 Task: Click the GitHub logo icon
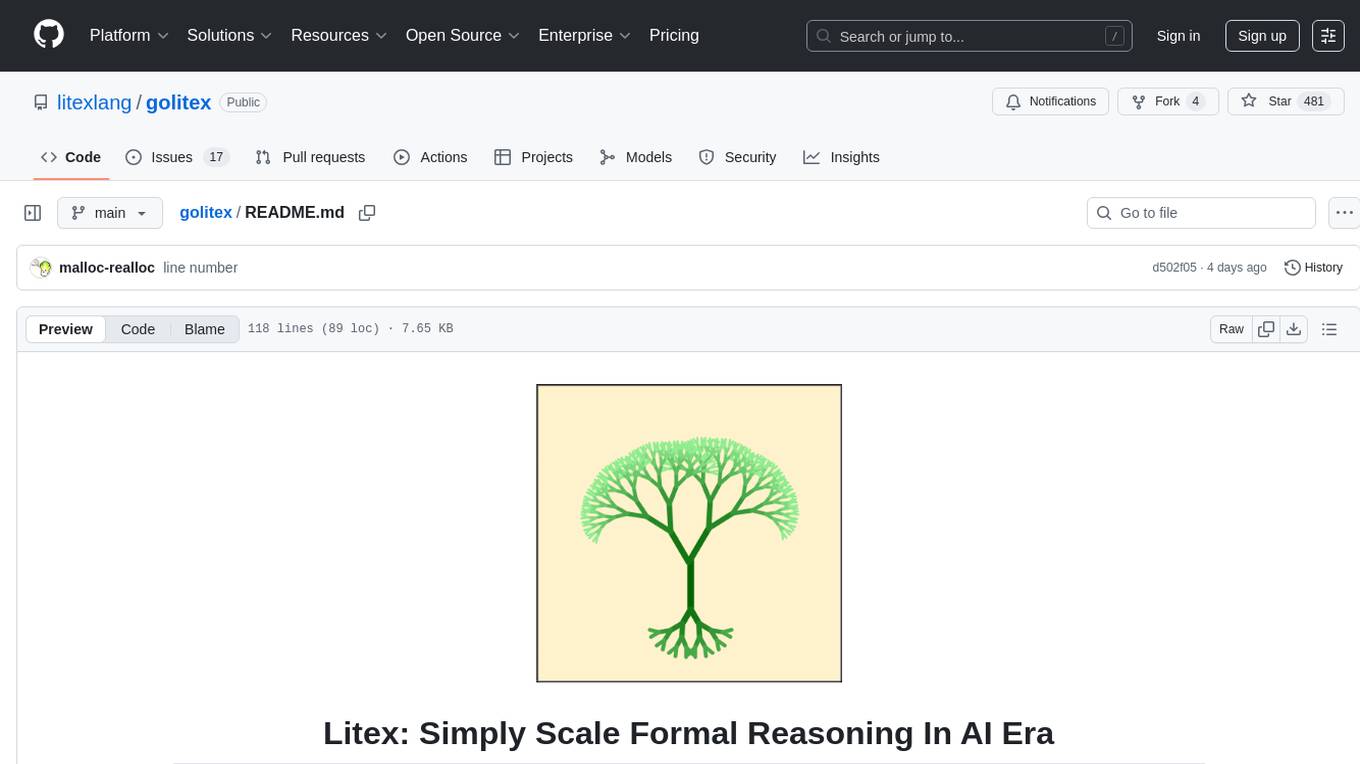(49, 35)
